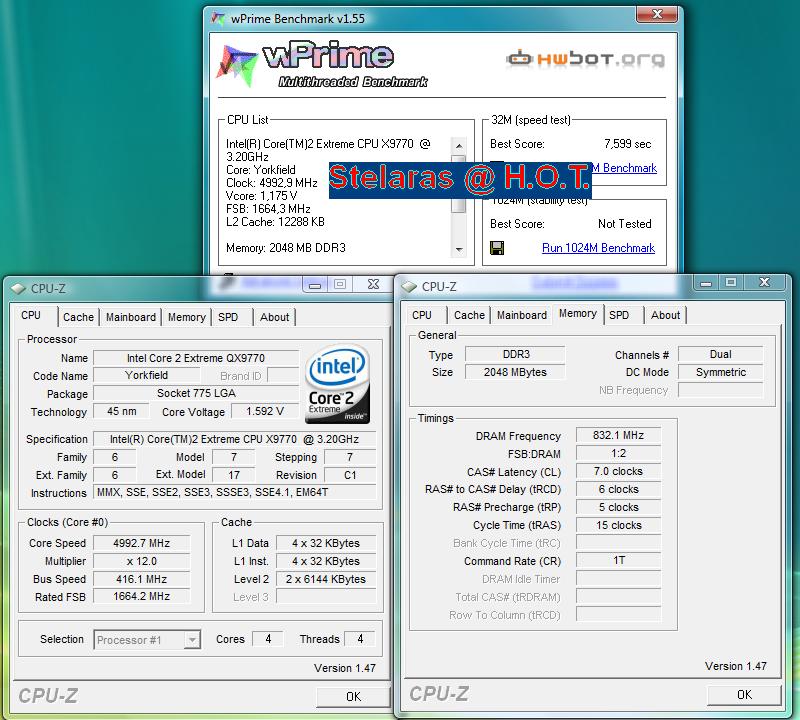The height and width of the screenshot is (720, 800).
Task: Maximize the CPU-Z Memory-timings window
Action: (731, 282)
